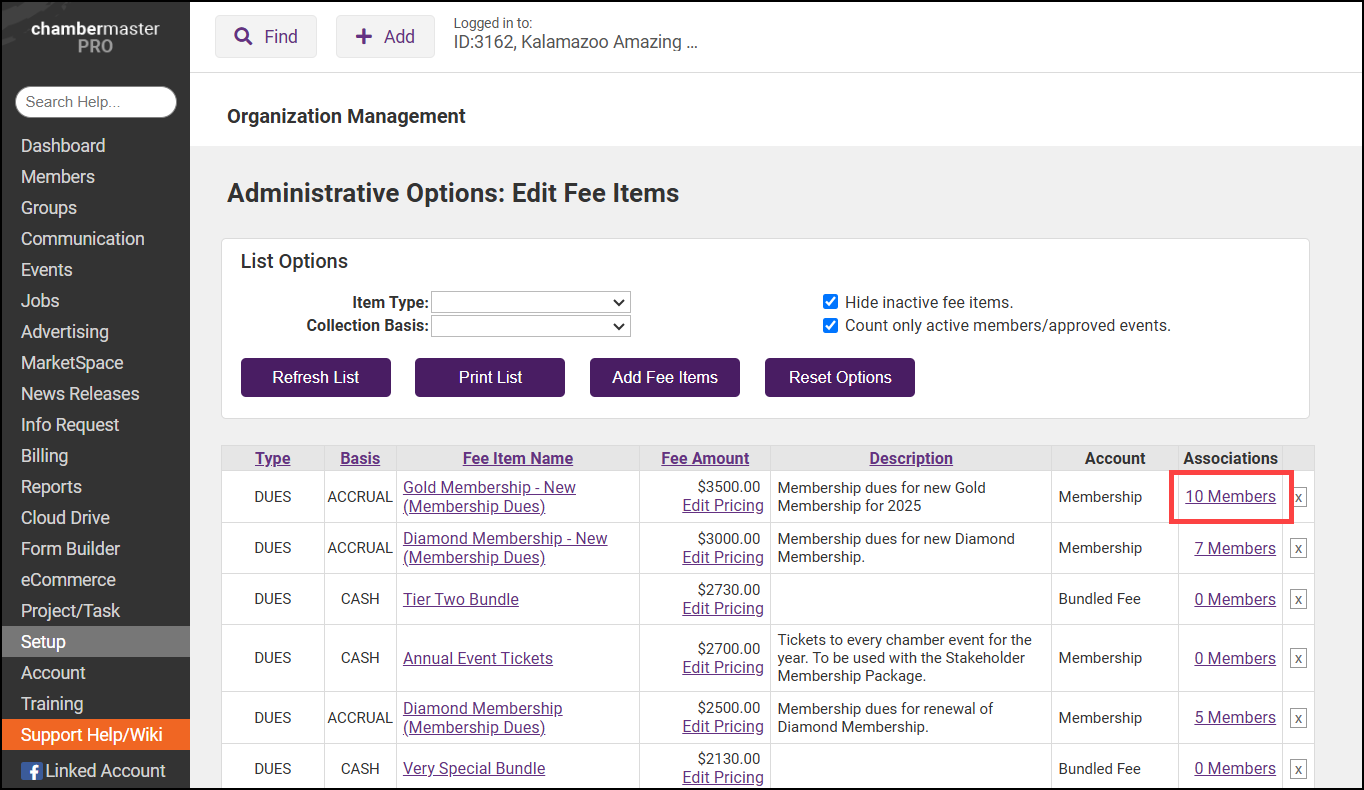Open the 10 Members association link

click(1230, 496)
